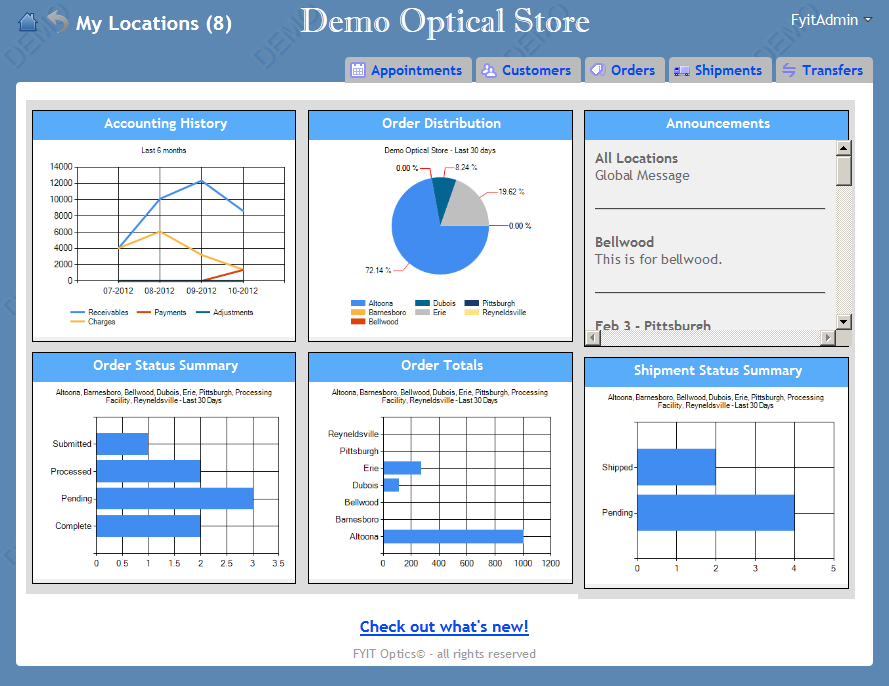Expand the FyitAdmin user dropdown
Screen dimensions: 889x686
tap(831, 20)
